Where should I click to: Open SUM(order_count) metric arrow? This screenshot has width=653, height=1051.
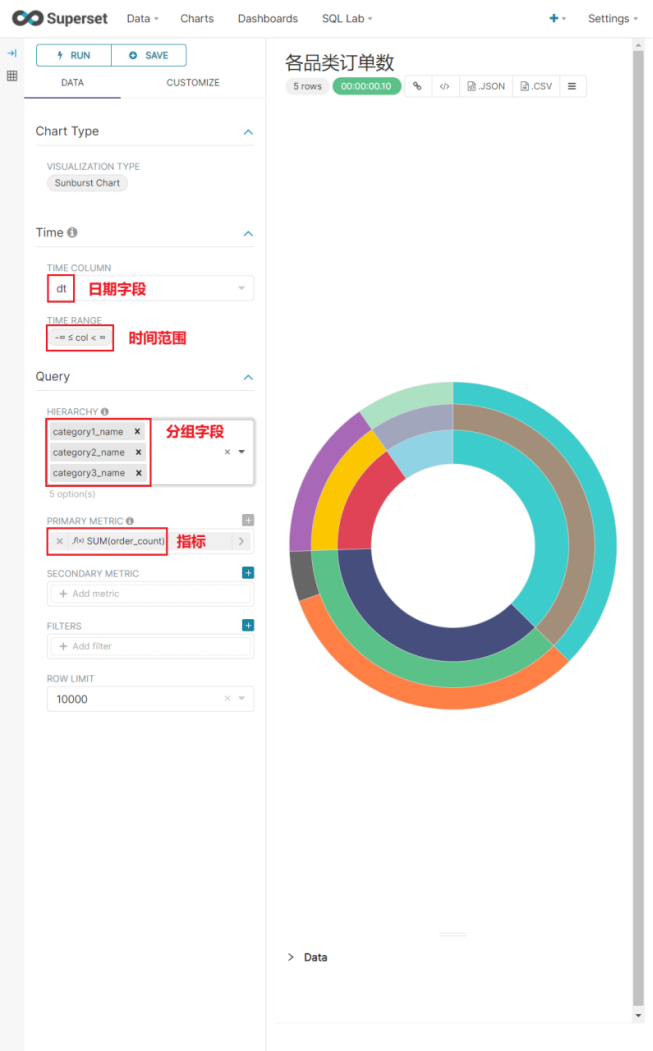tap(241, 541)
